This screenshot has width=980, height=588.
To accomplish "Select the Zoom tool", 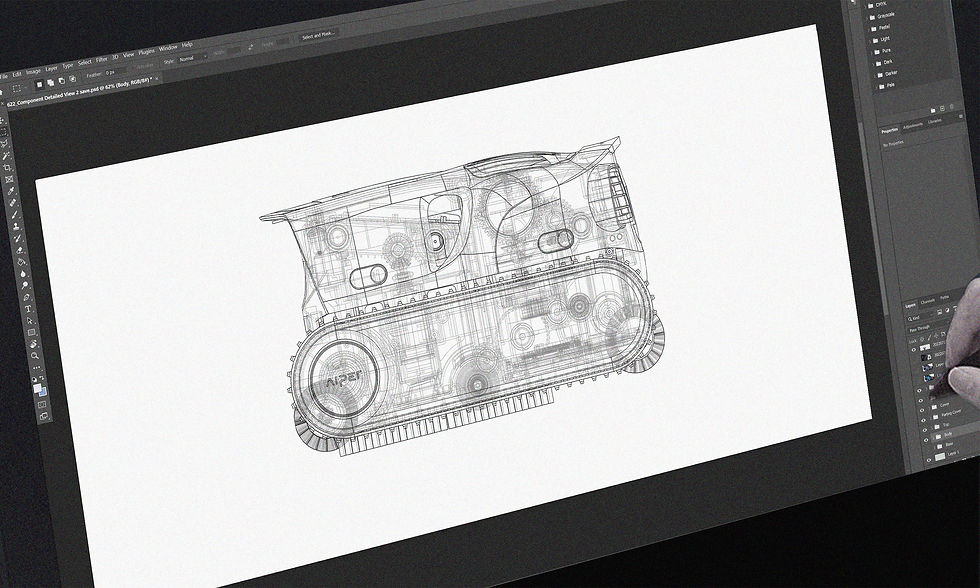I will pos(34,356).
